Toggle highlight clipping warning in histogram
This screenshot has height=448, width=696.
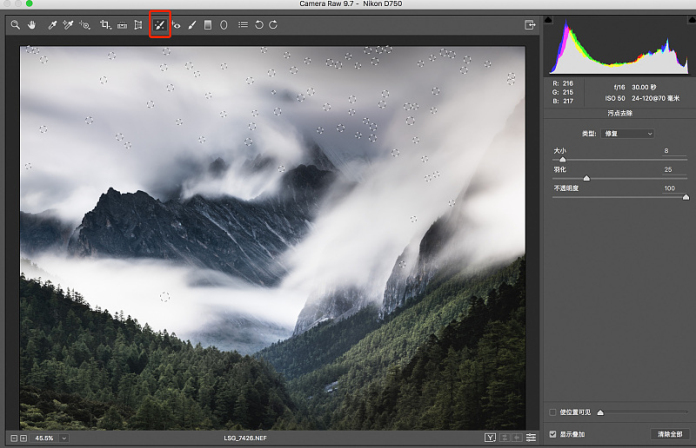coord(692,20)
